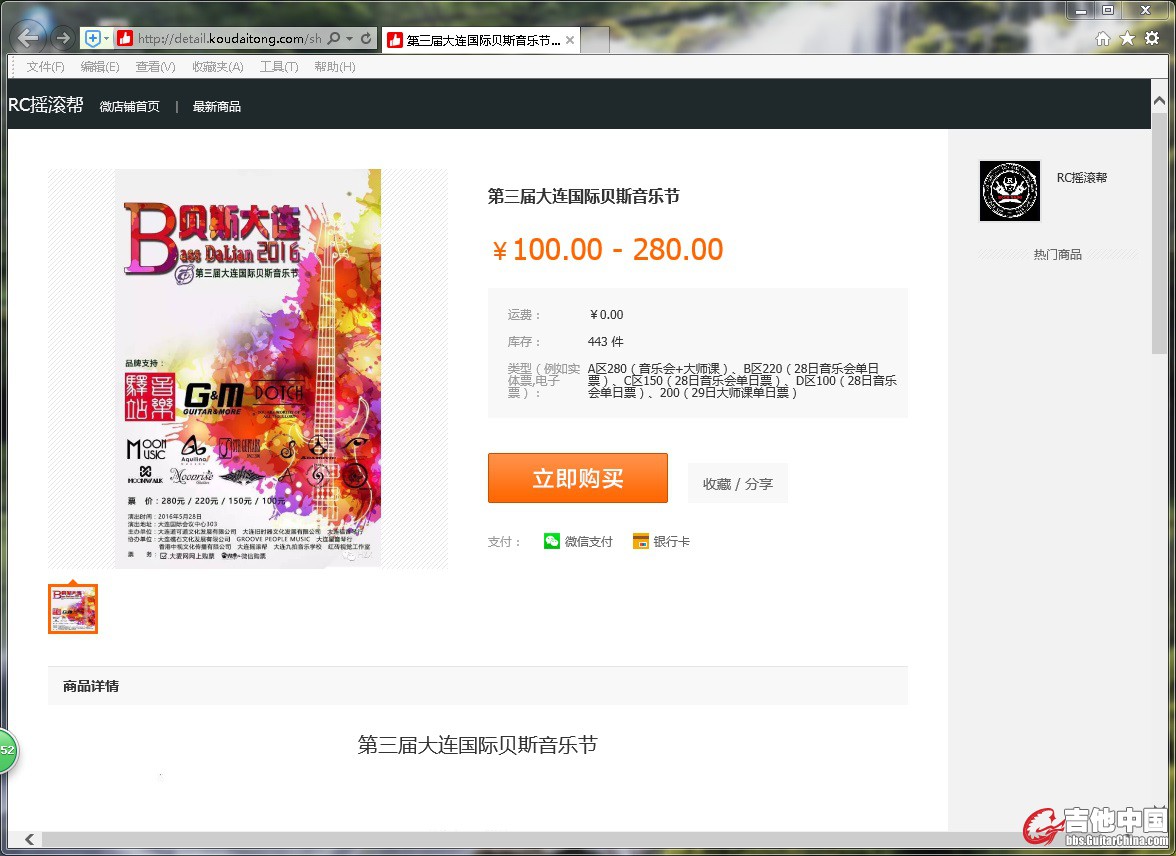This screenshot has height=856, width=1176.
Task: Click the vertical scrollbar up arrow
Action: click(1159, 102)
